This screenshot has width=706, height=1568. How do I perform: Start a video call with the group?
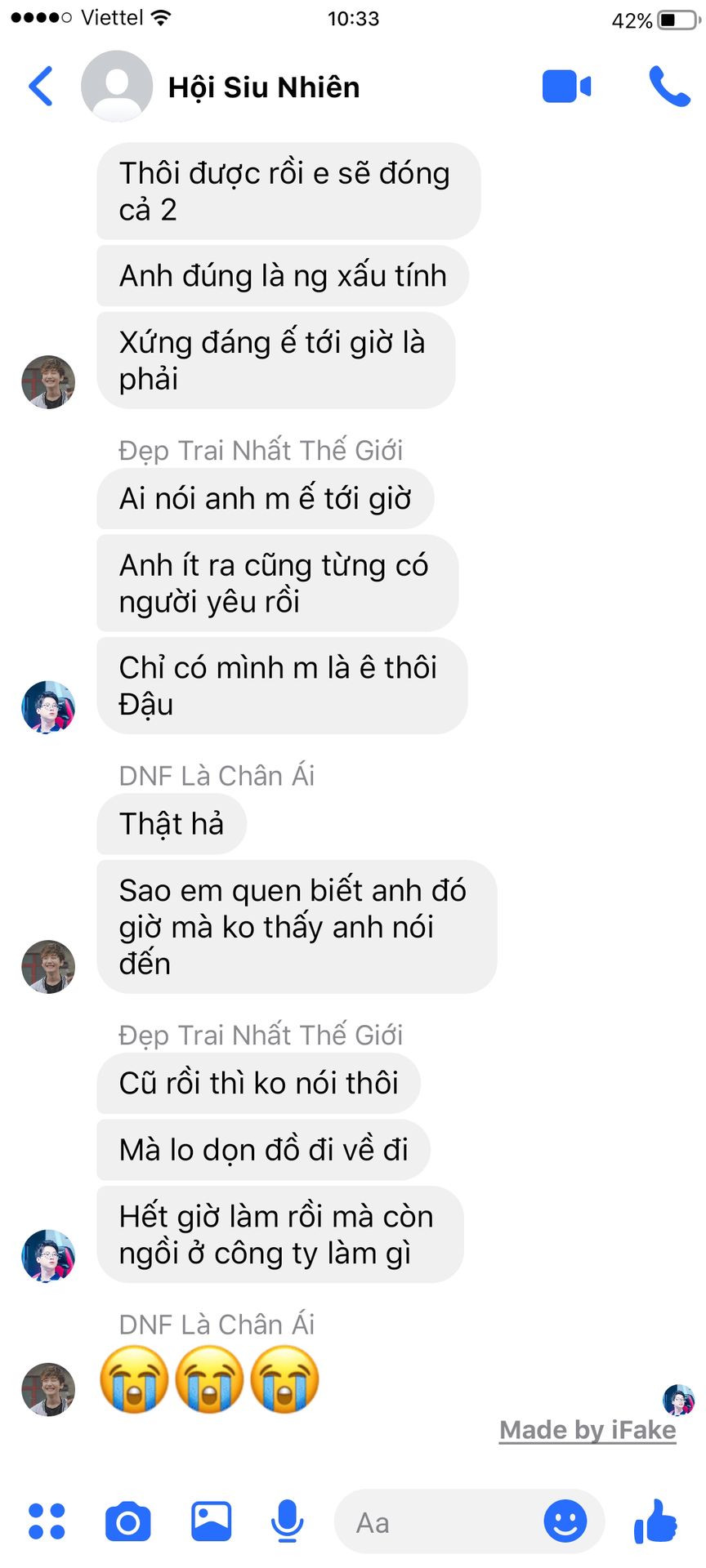pos(566,87)
